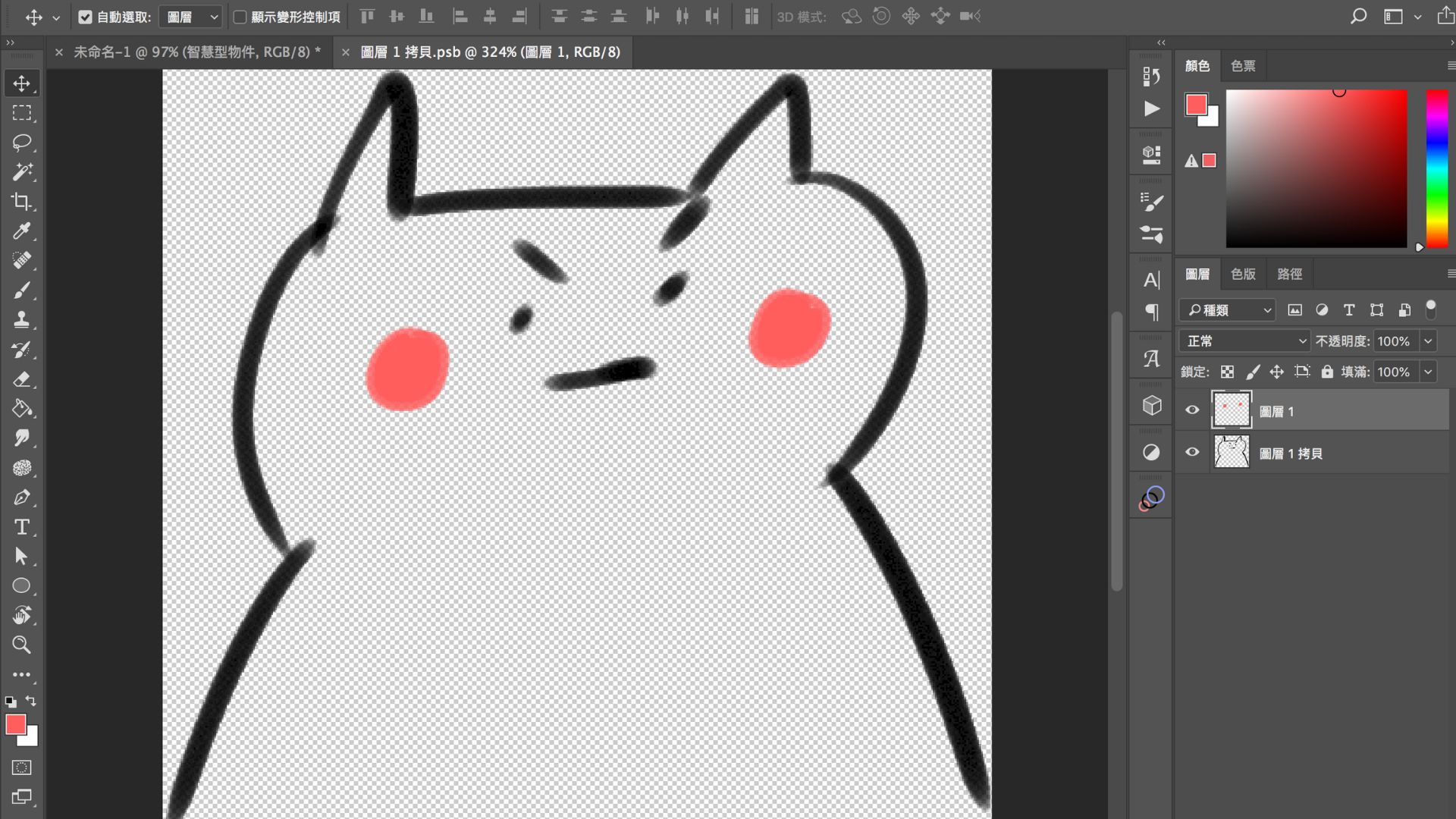Switch to the 圖層 1 拷貝.psb tab

click(490, 52)
